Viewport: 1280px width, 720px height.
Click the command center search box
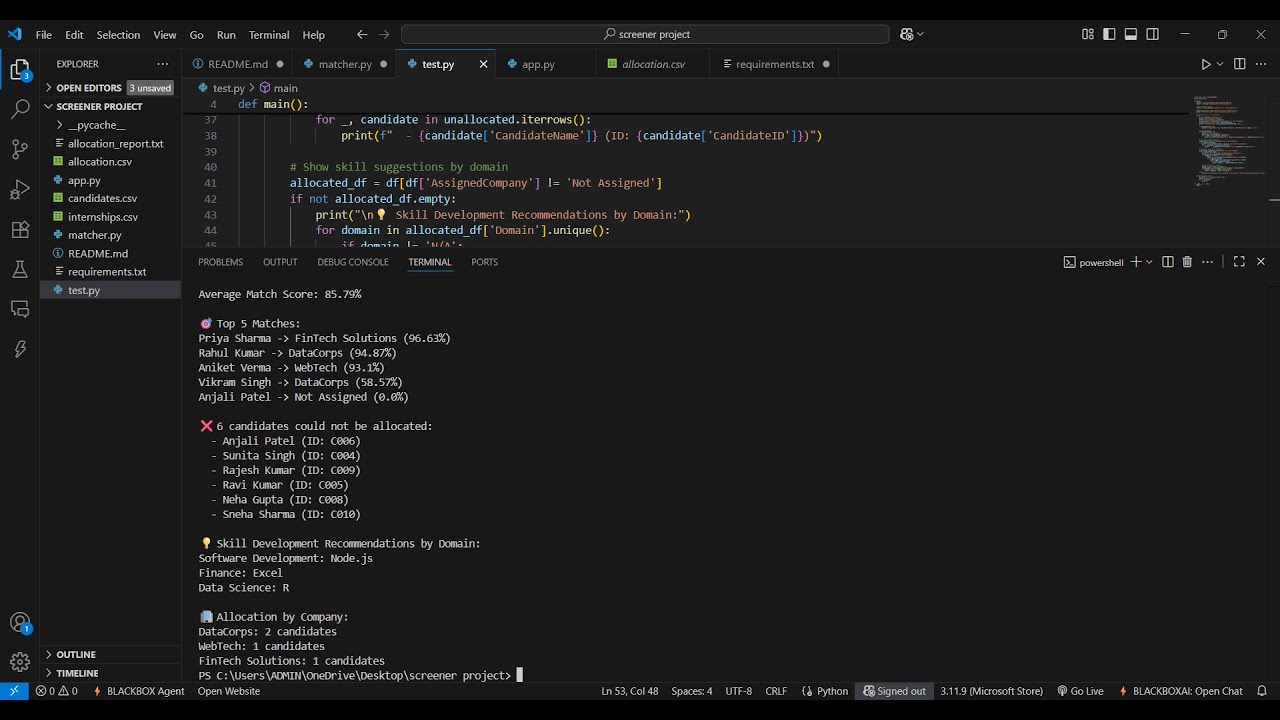click(x=645, y=34)
